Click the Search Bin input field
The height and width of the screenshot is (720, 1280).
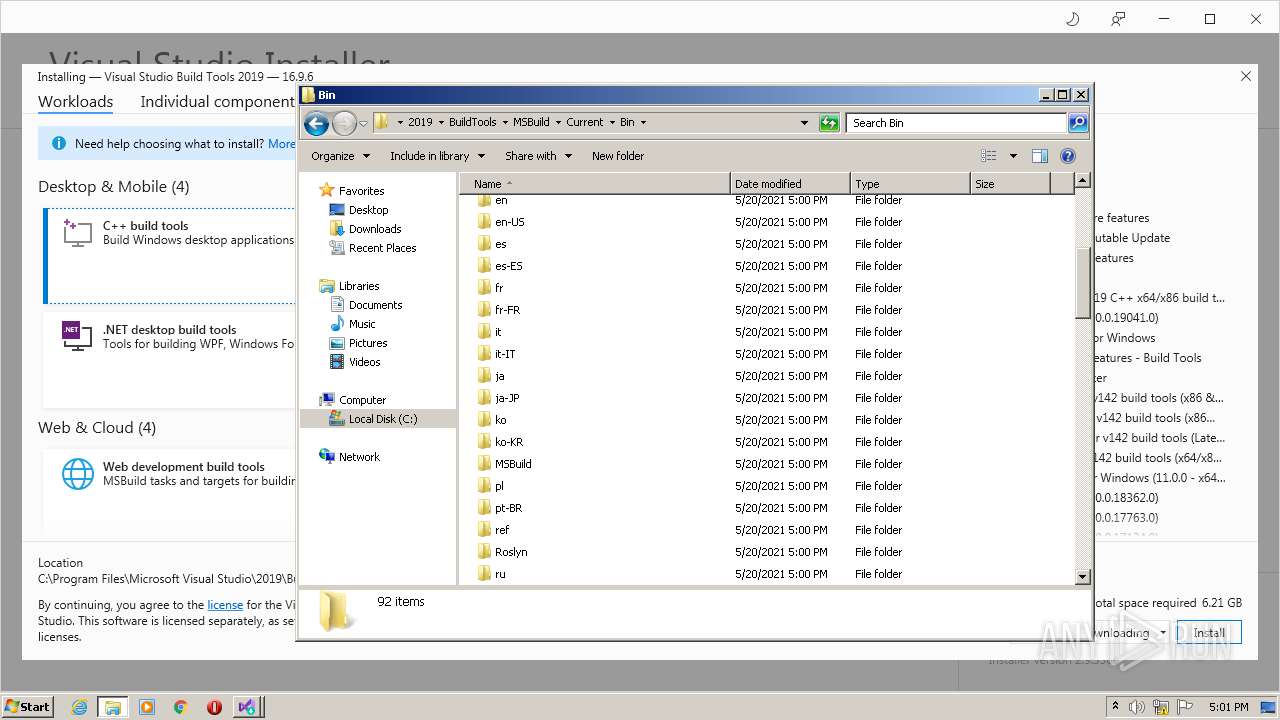point(957,123)
